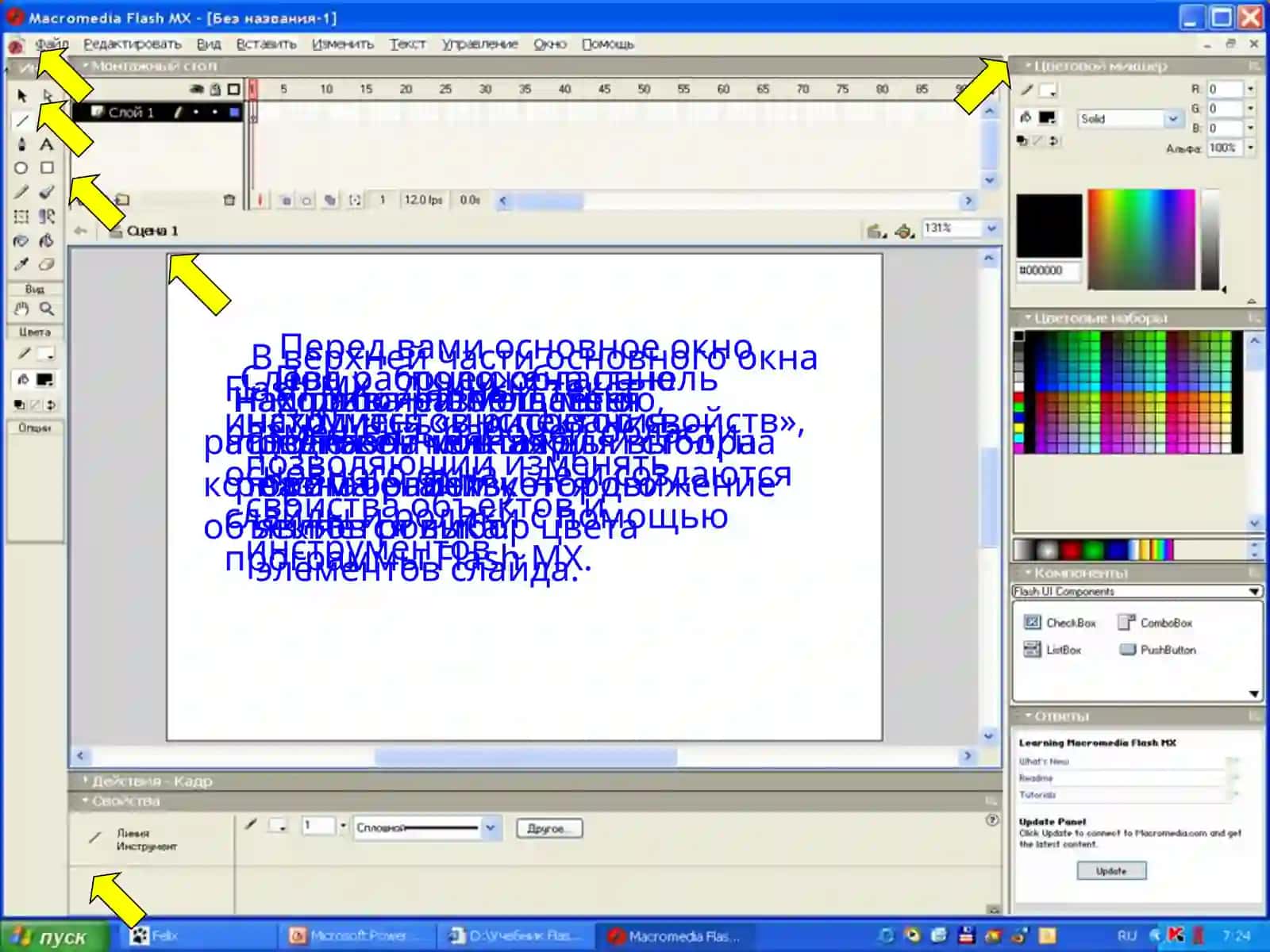1270x952 pixels.
Task: Click the properties panel help icon
Action: tap(992, 820)
